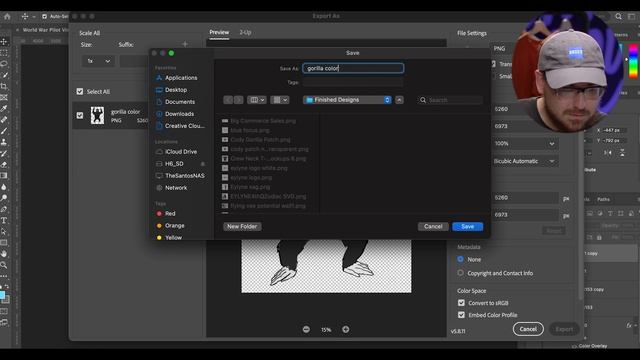Open the Finished Designs folder dropdown
This screenshot has height=360, width=640.
(x=347, y=100)
